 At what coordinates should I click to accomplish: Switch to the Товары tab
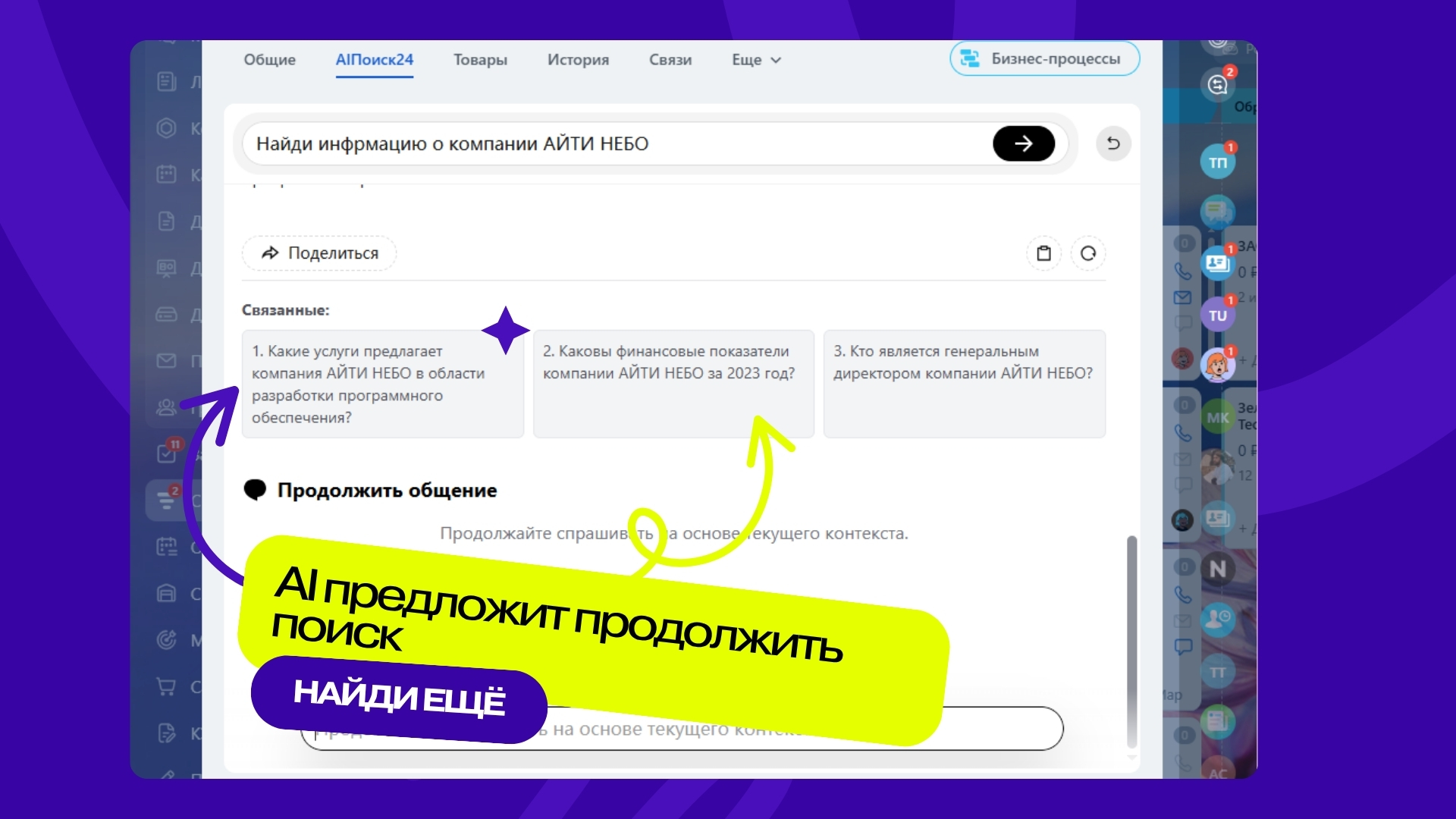[480, 59]
